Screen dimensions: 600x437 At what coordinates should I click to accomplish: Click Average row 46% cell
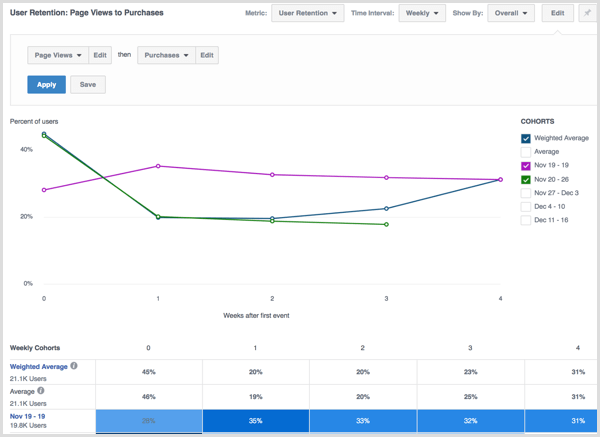pyautogui.click(x=149, y=397)
